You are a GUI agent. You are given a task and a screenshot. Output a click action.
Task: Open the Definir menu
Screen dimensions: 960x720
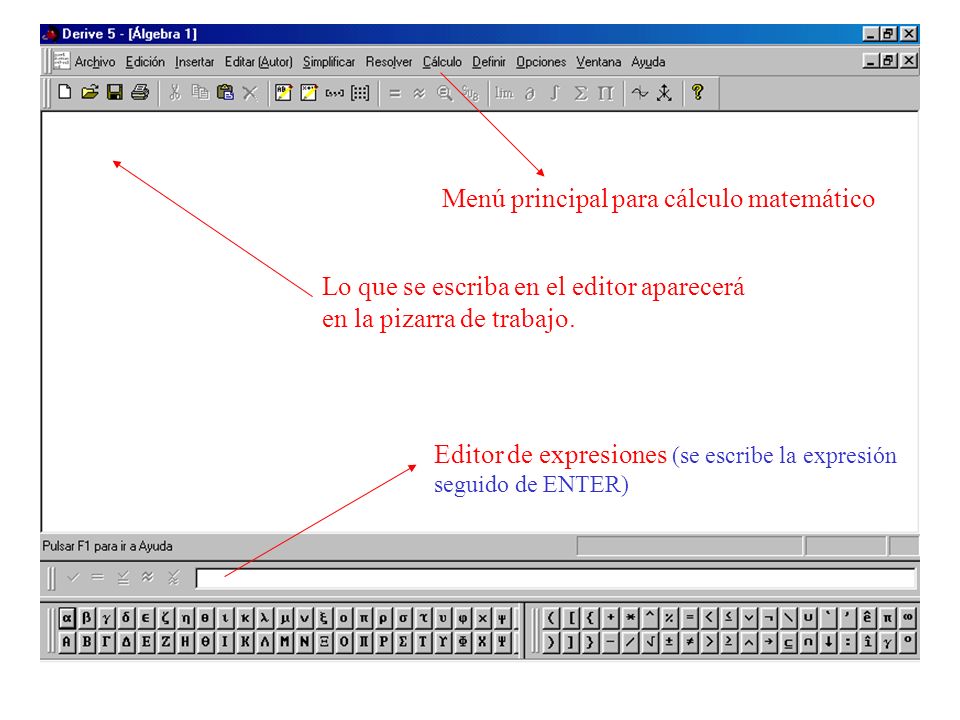coord(489,62)
